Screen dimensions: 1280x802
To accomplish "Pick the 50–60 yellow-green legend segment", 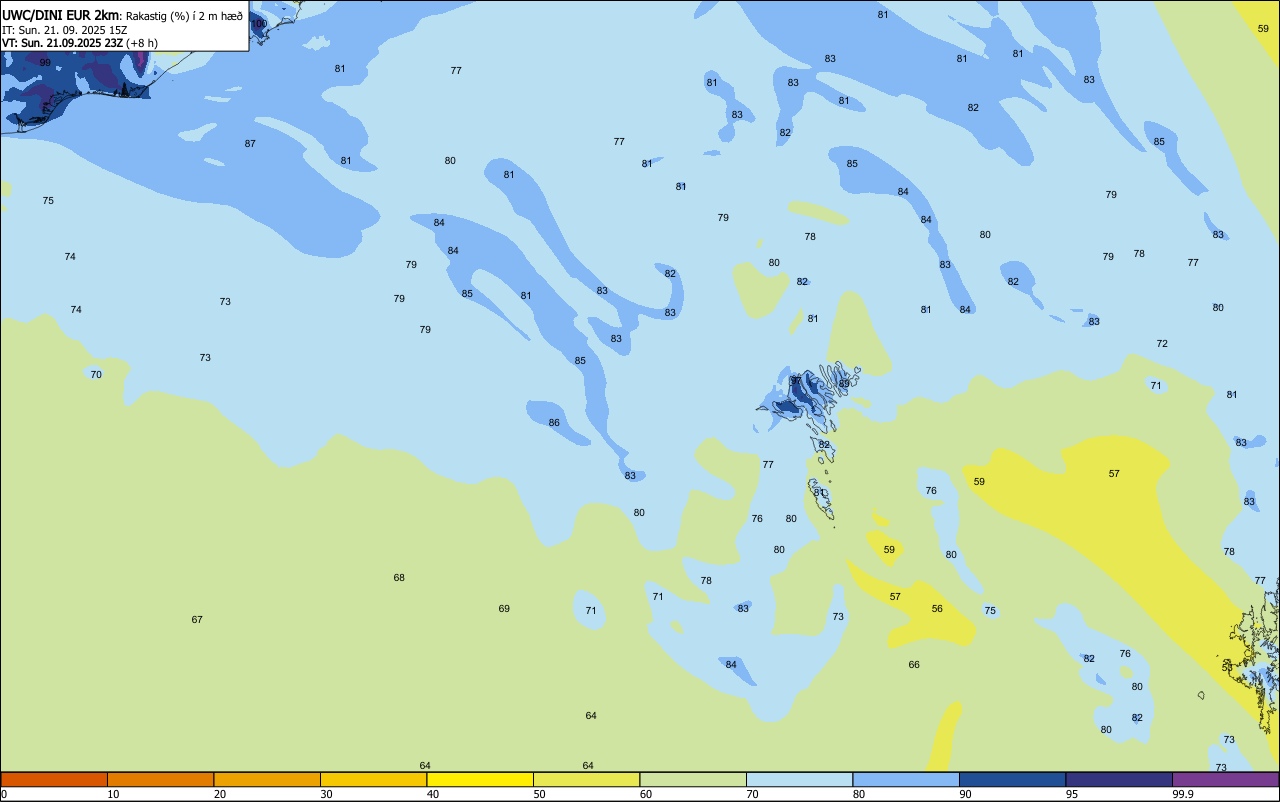I will [586, 779].
